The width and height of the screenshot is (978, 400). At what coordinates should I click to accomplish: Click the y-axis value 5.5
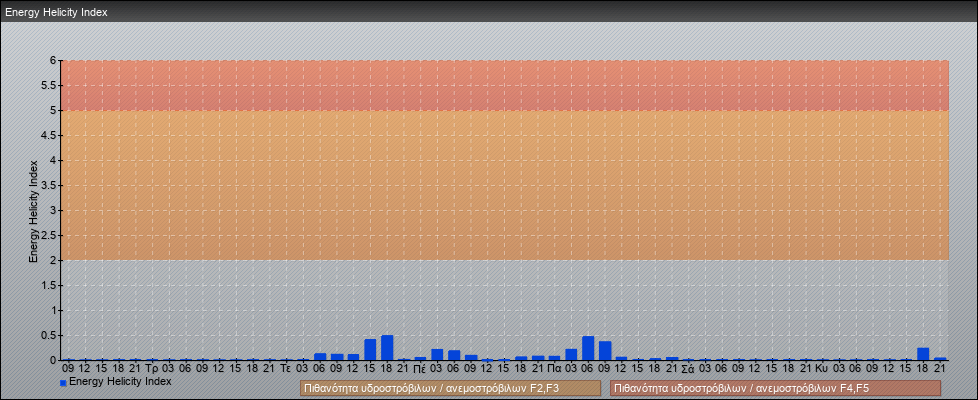50,85
